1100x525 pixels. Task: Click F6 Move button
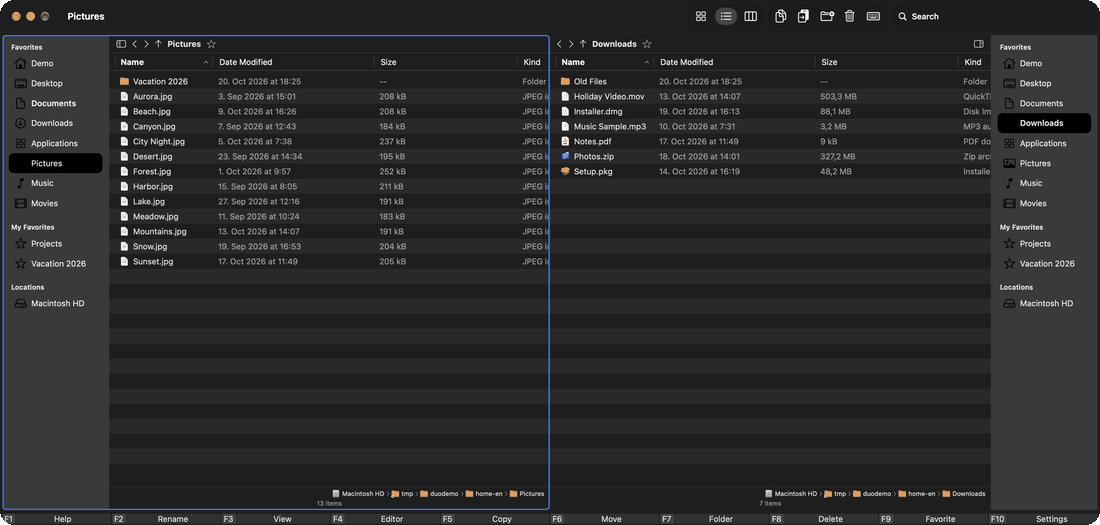click(x=603, y=519)
